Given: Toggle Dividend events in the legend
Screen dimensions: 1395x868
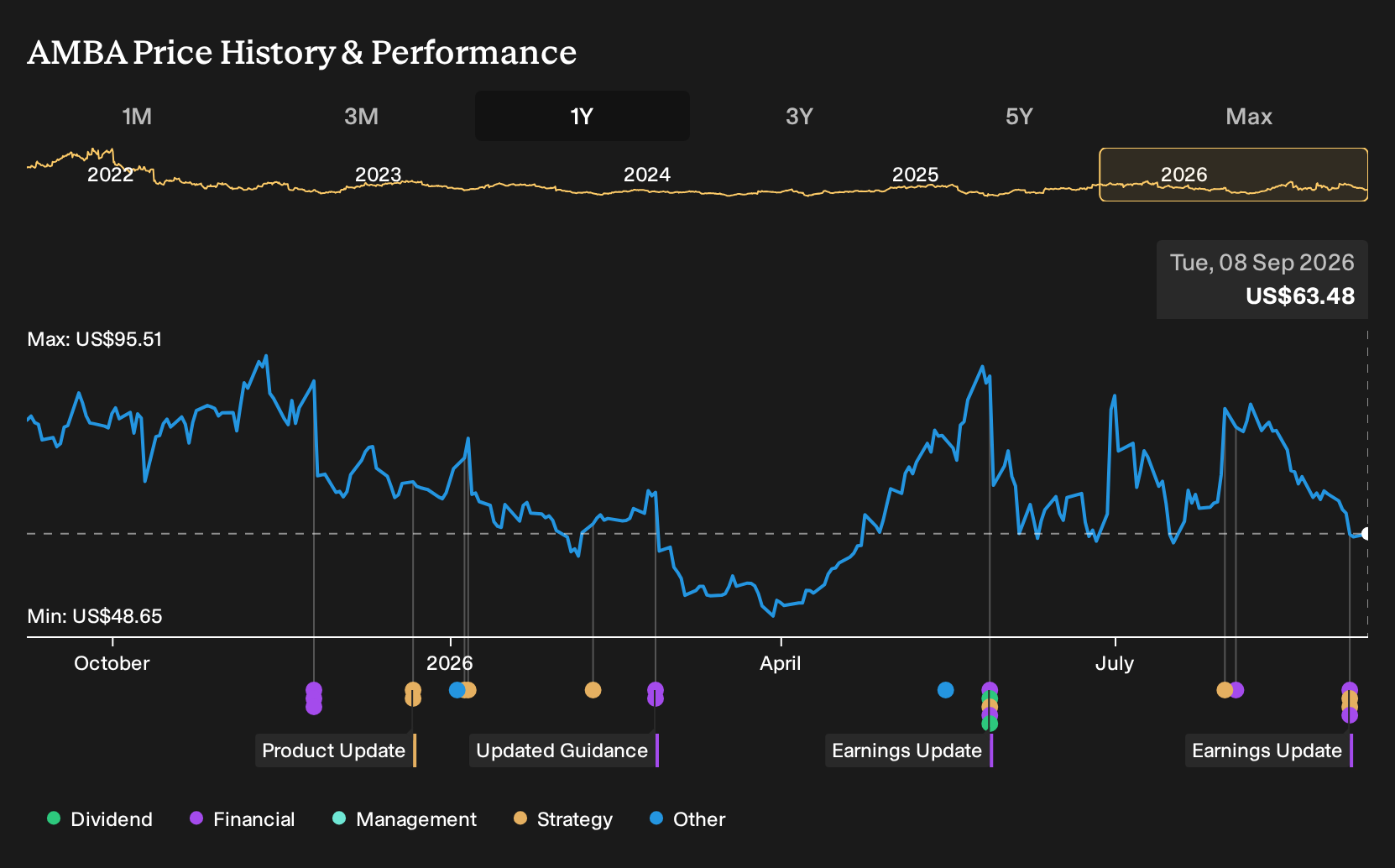Looking at the screenshot, I should [x=100, y=819].
